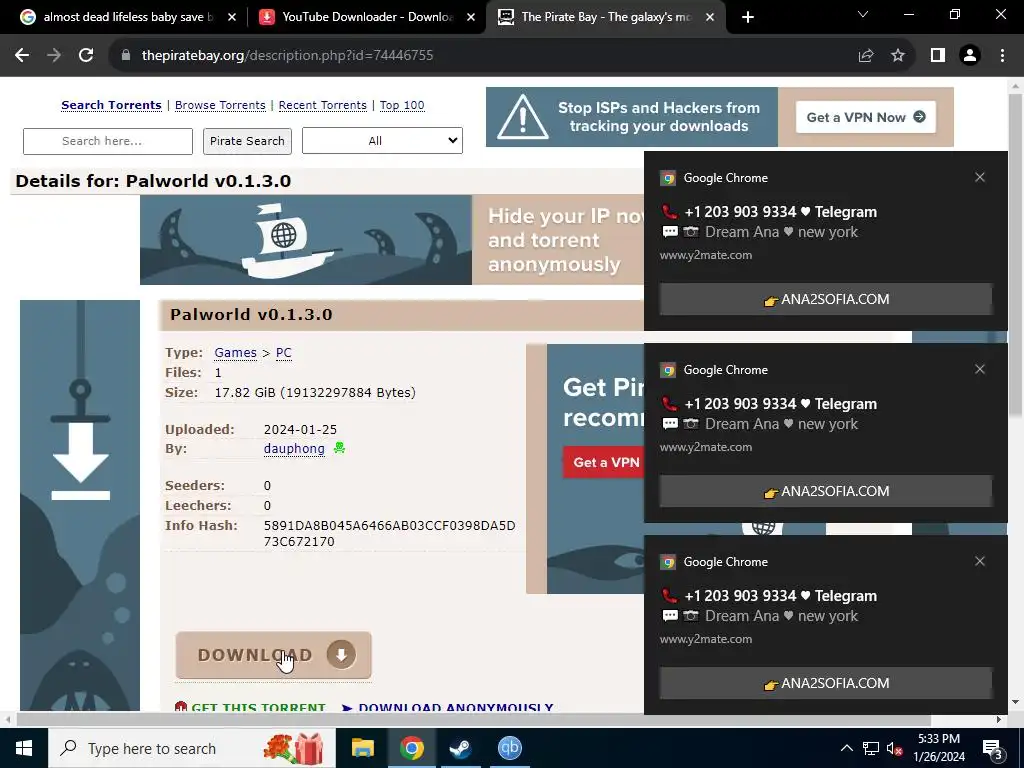The width and height of the screenshot is (1024, 768).
Task: Dismiss the middle Chrome notification
Action: click(x=980, y=369)
